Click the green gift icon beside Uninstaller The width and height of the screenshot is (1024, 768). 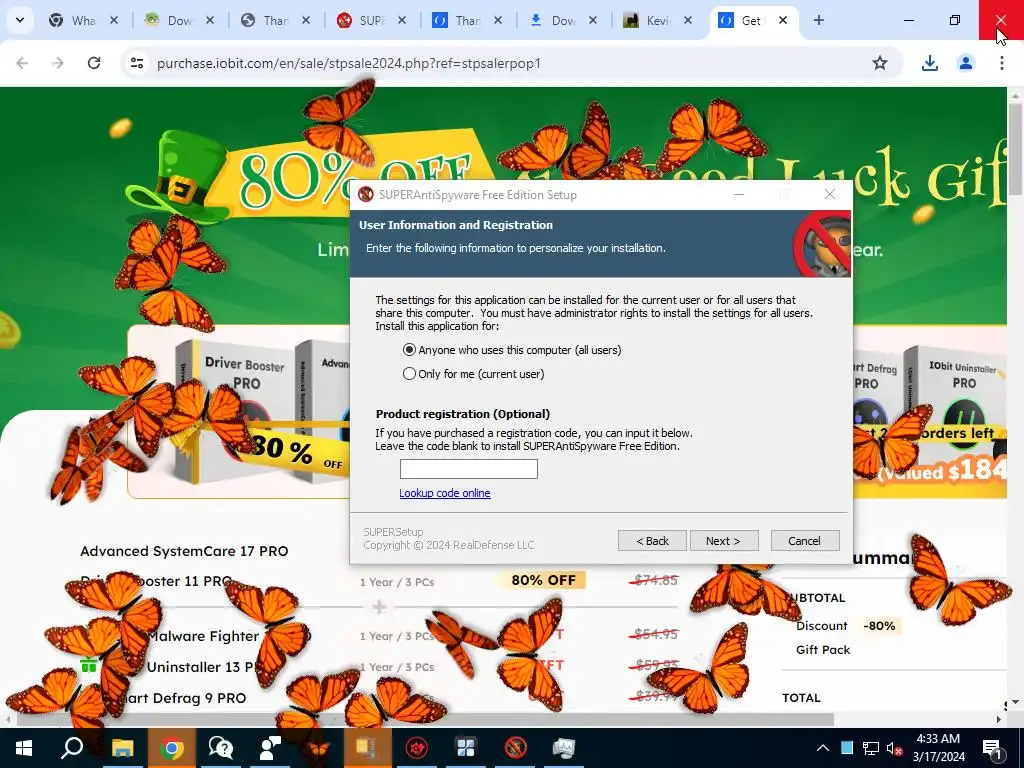click(89, 665)
